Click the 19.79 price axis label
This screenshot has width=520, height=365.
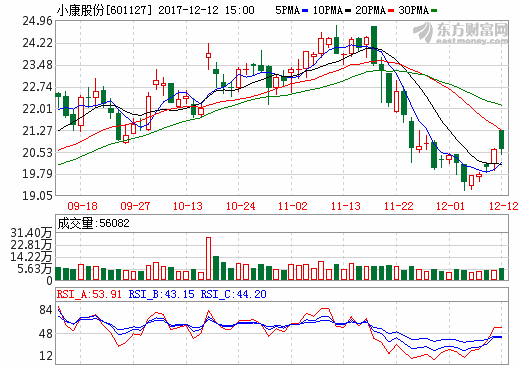click(x=37, y=174)
